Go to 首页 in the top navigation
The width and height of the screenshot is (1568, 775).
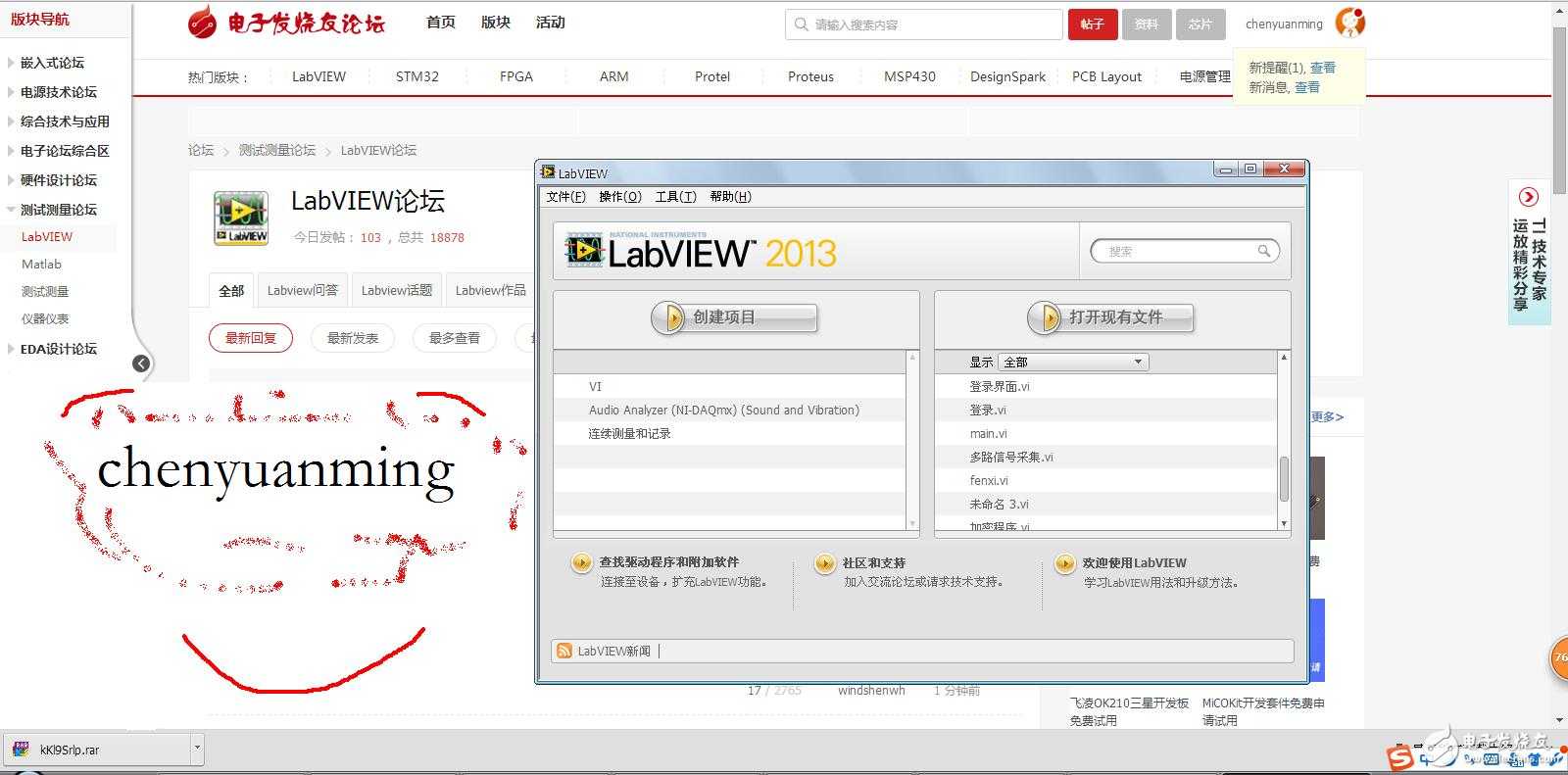point(441,23)
